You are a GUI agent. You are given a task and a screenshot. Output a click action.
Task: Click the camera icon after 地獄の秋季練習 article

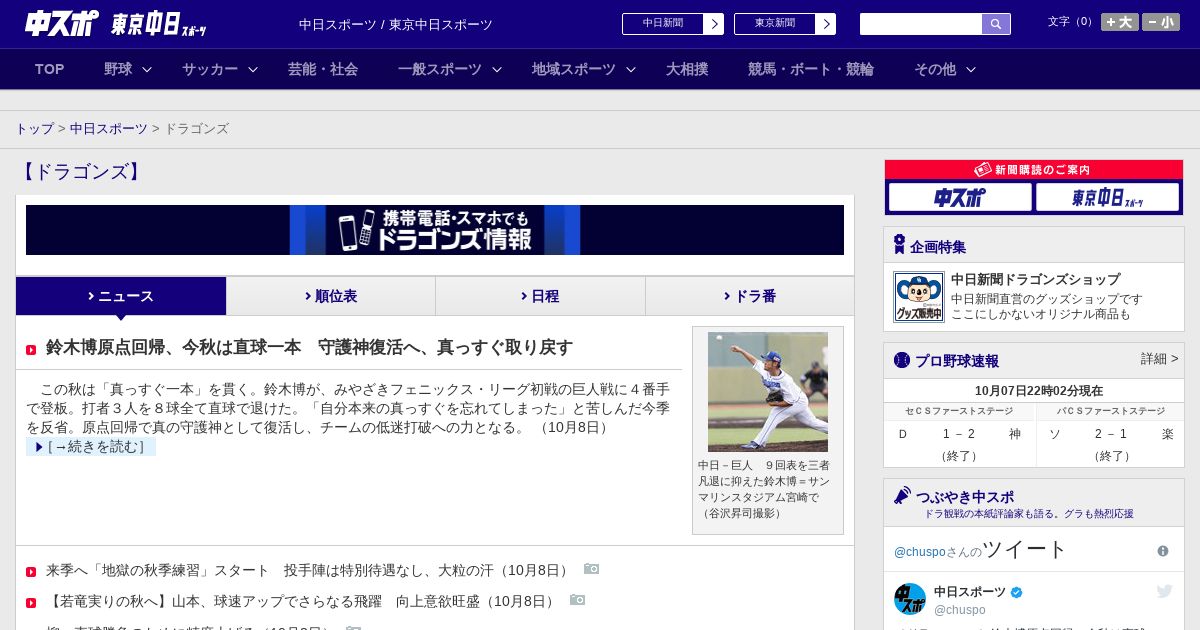click(591, 569)
